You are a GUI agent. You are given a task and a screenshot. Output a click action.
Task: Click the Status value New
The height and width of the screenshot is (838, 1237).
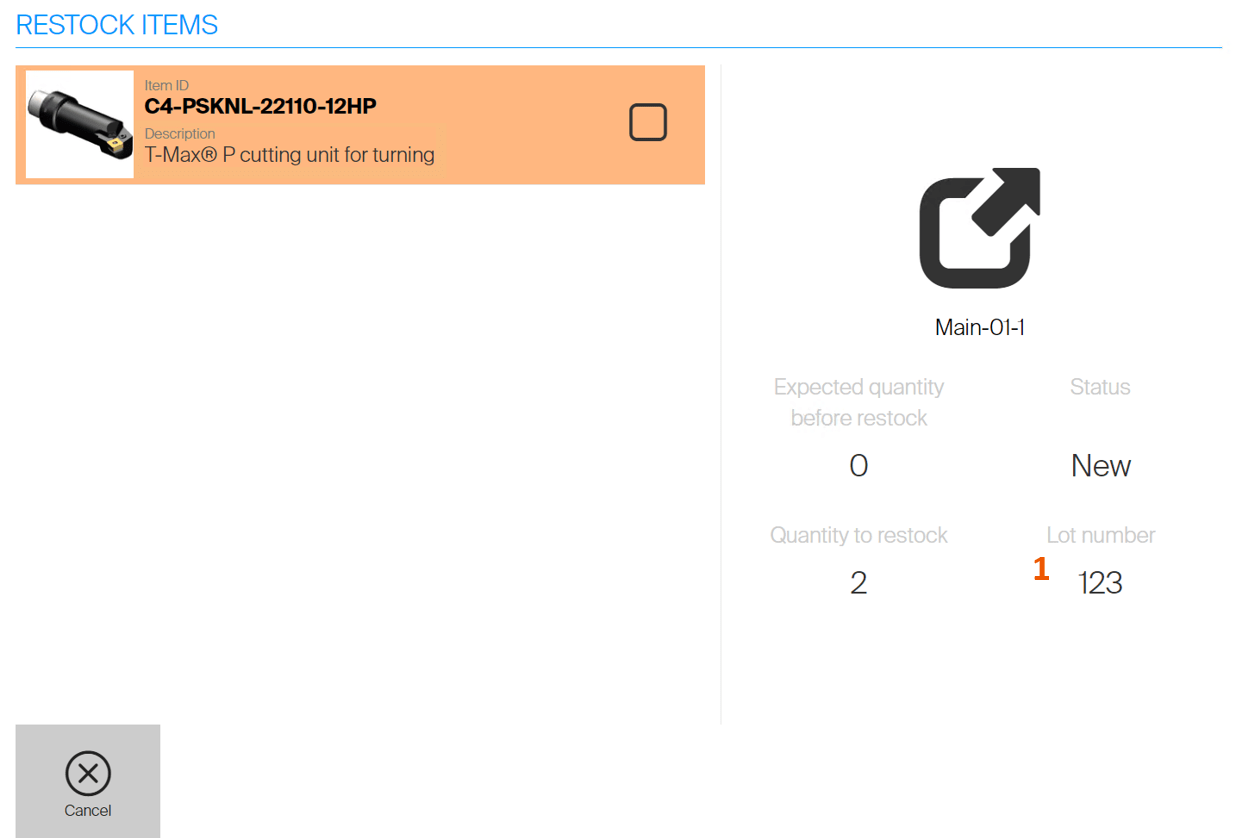click(1100, 466)
